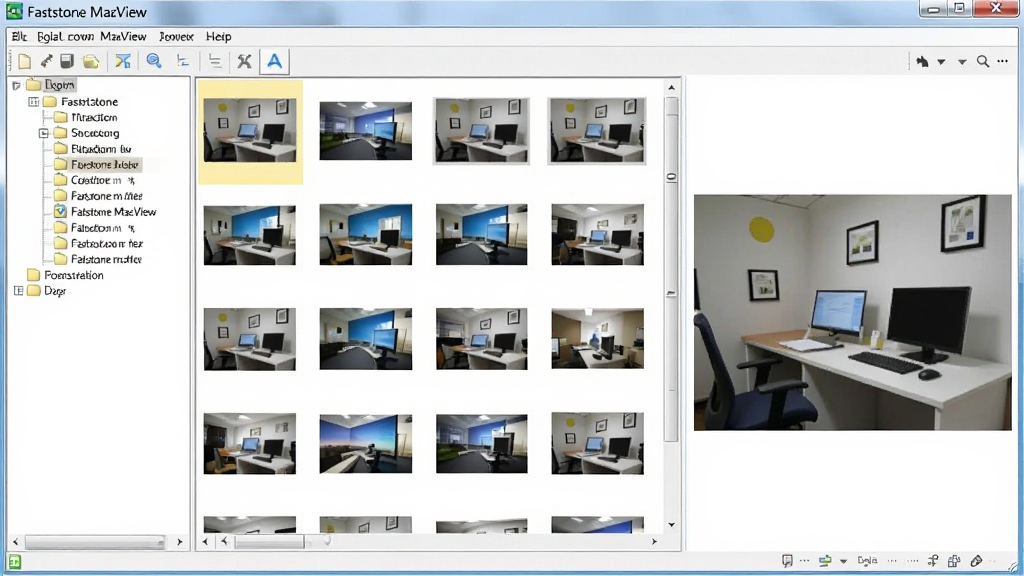Screen dimensions: 1024x576
Task: Click the folder tree's horizontal scrollbar right arrow
Action: 180,542
